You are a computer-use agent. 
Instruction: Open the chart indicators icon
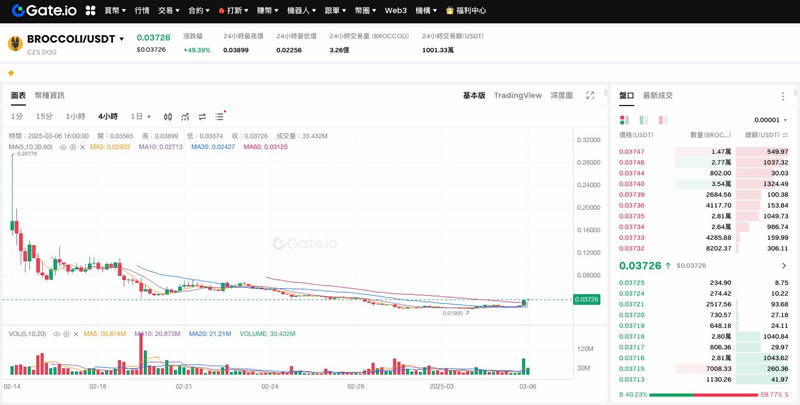[x=185, y=117]
